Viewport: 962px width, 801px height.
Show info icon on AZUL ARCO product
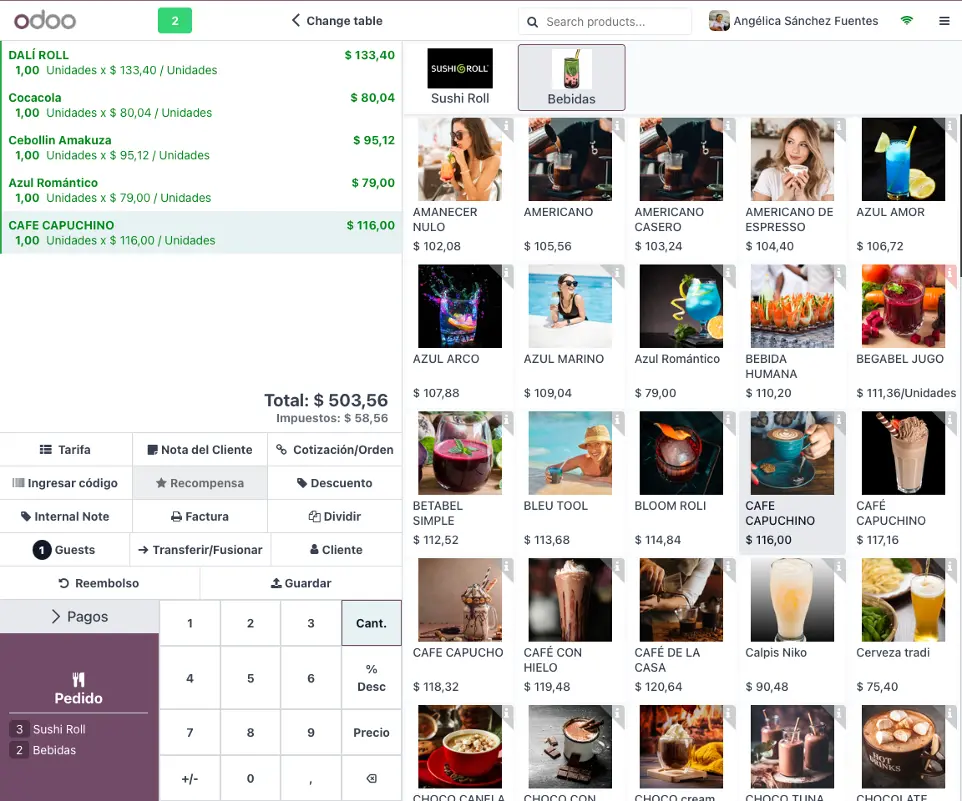[x=506, y=272]
